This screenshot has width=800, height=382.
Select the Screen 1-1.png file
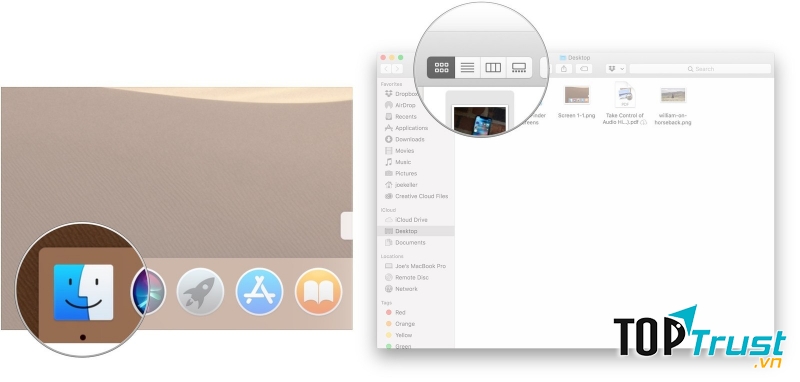tap(577, 102)
